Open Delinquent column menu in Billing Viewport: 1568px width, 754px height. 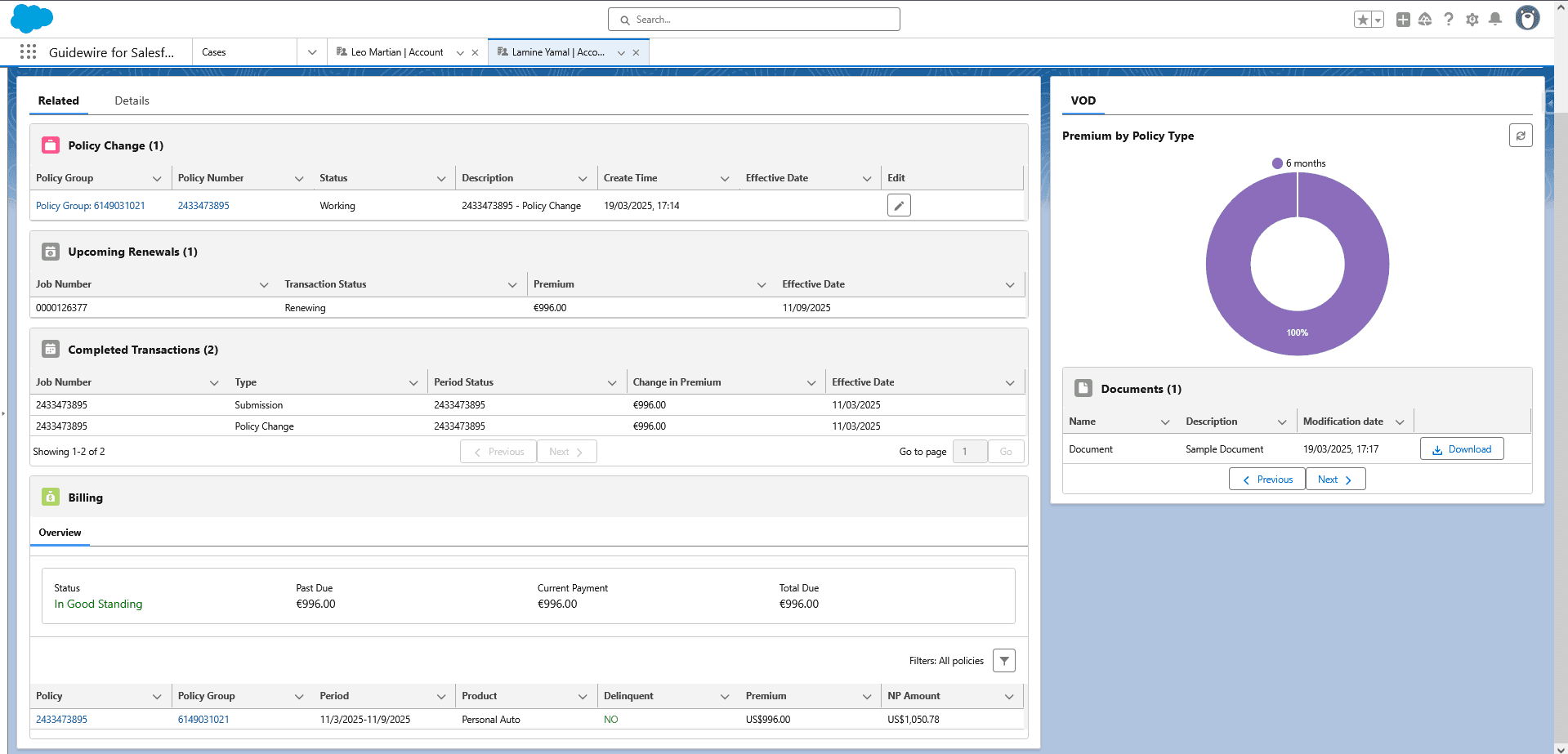click(725, 696)
